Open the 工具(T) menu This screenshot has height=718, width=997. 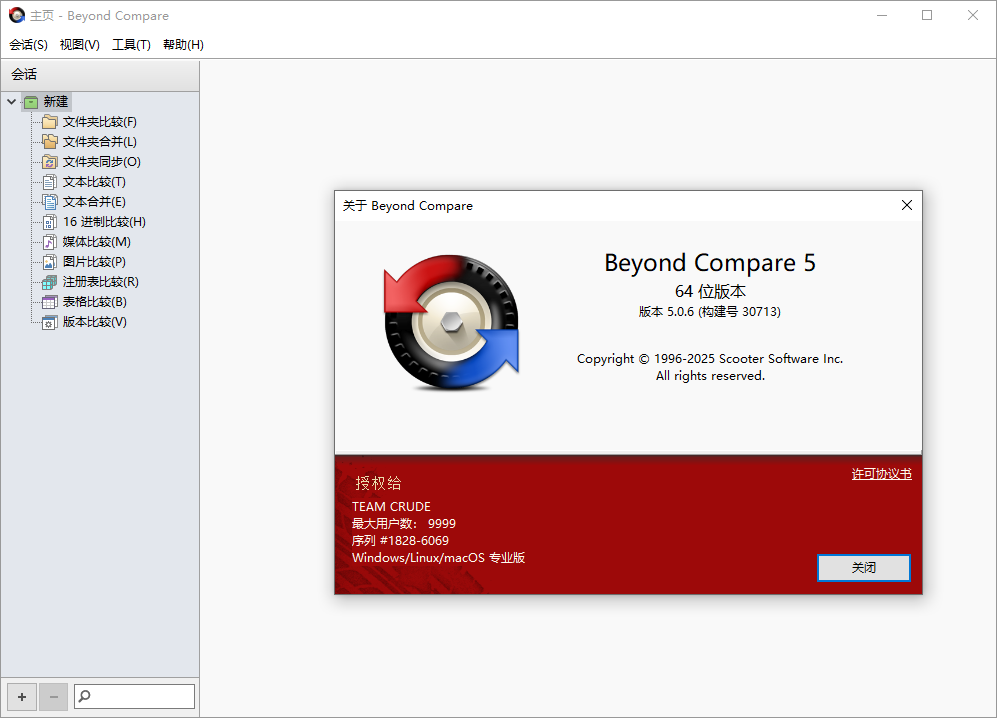coord(132,44)
